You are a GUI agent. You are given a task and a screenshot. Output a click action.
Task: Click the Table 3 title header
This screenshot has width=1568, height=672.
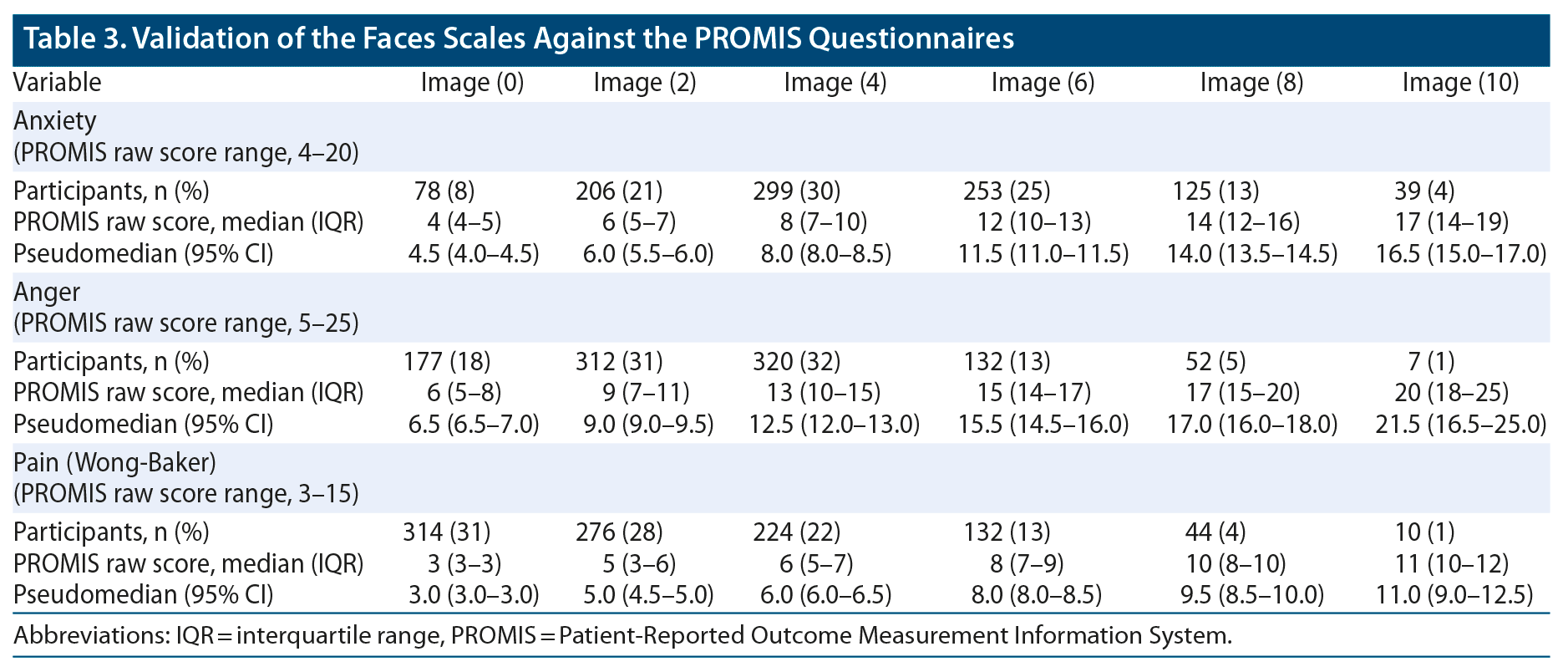click(518, 38)
